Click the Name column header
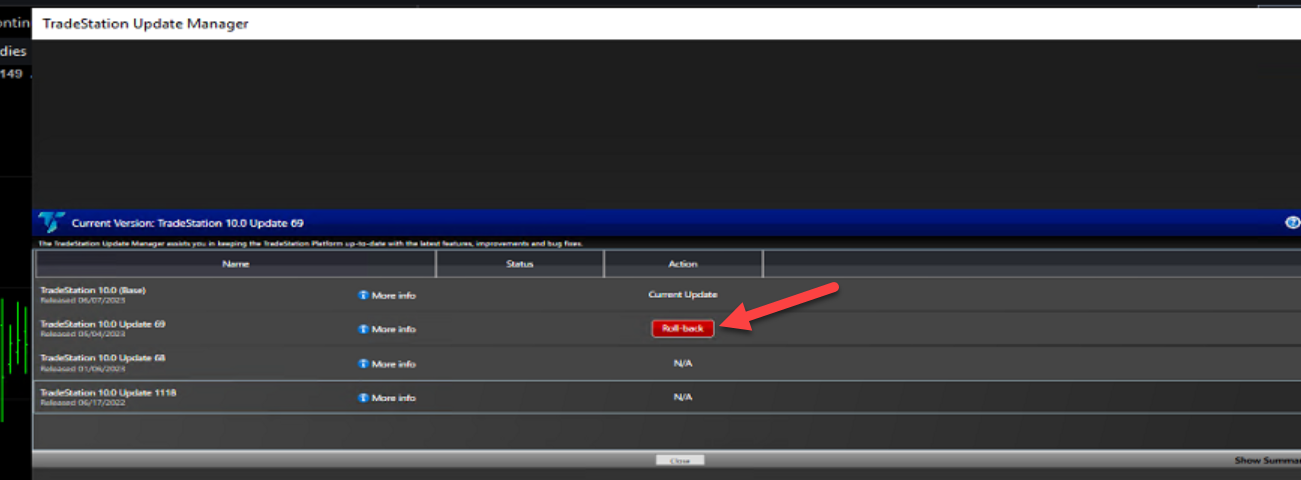The height and width of the screenshot is (480, 1301). (235, 264)
